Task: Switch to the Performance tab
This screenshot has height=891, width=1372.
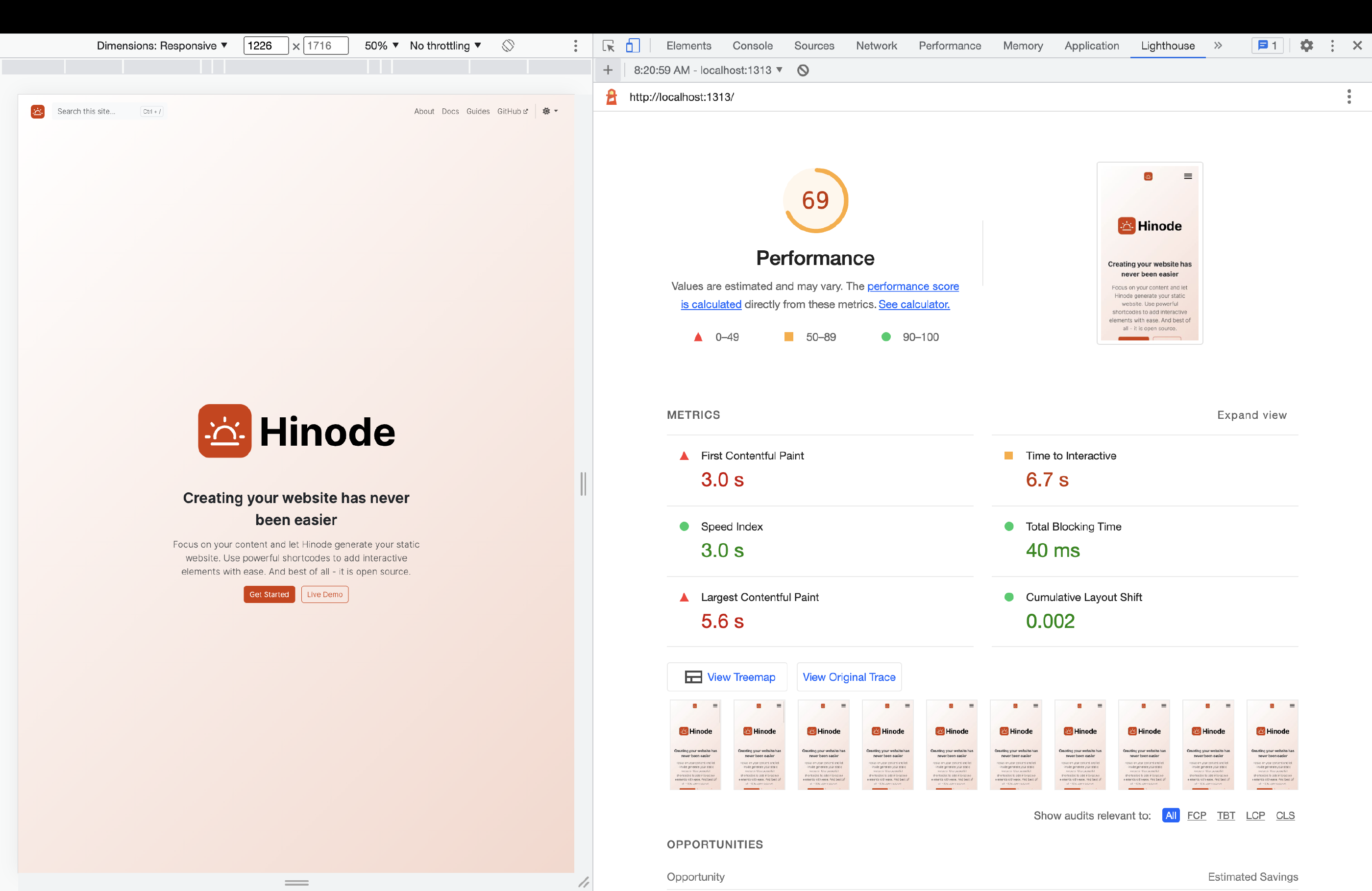Action: (950, 46)
